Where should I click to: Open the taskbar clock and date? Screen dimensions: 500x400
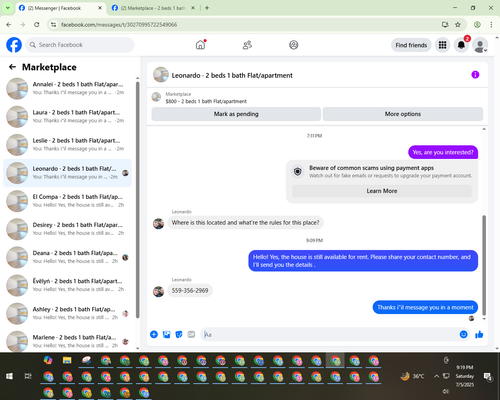(x=465, y=376)
